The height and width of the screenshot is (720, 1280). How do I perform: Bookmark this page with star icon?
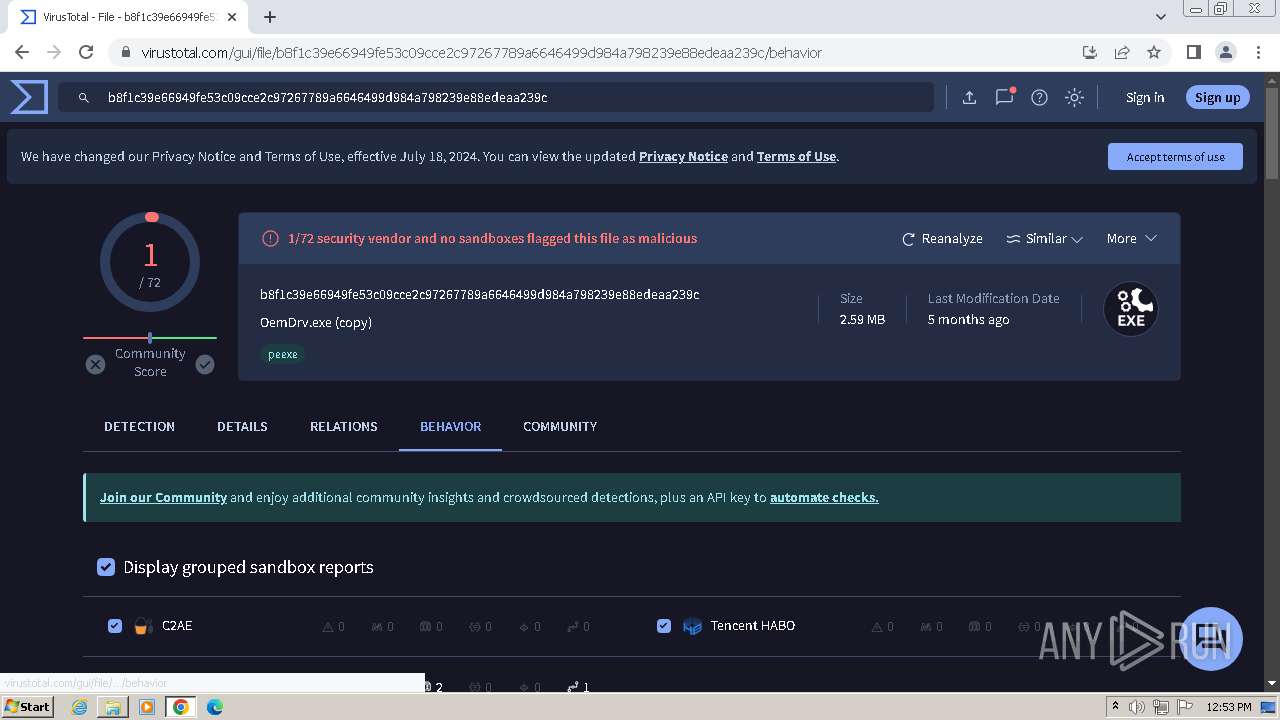[1154, 52]
